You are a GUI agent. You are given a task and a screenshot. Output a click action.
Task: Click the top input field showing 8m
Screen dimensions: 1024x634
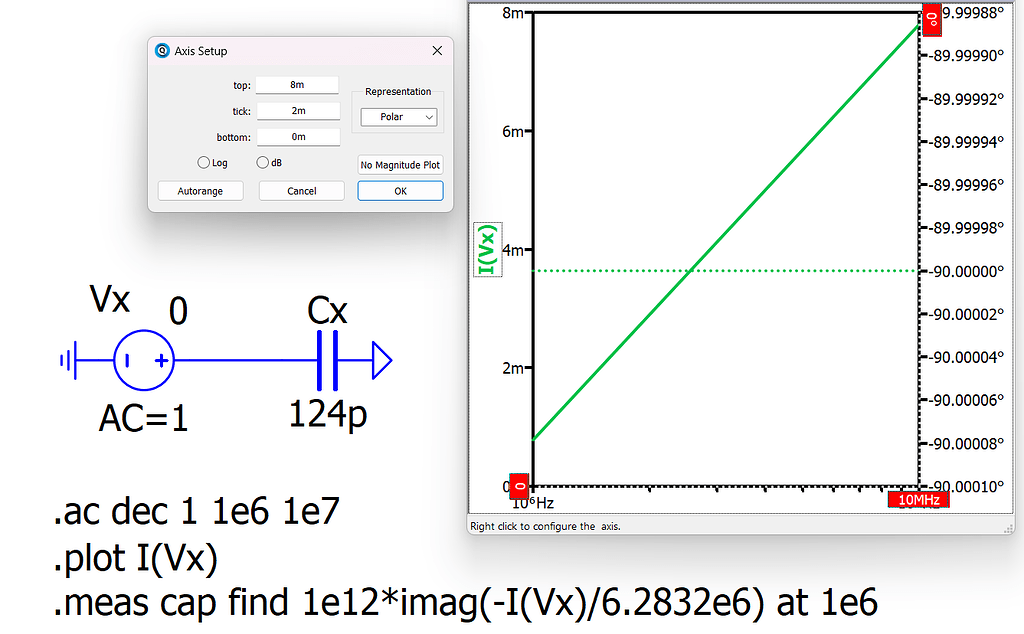(x=297, y=84)
